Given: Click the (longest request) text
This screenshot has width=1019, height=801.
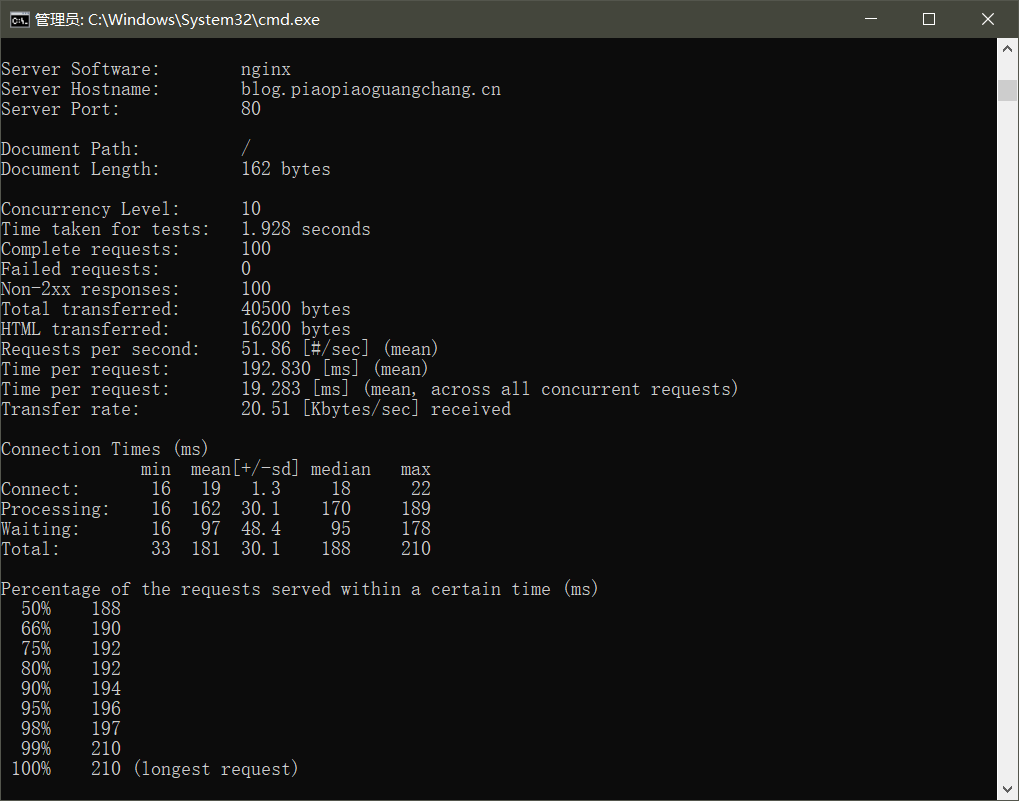Looking at the screenshot, I should click(x=215, y=769).
